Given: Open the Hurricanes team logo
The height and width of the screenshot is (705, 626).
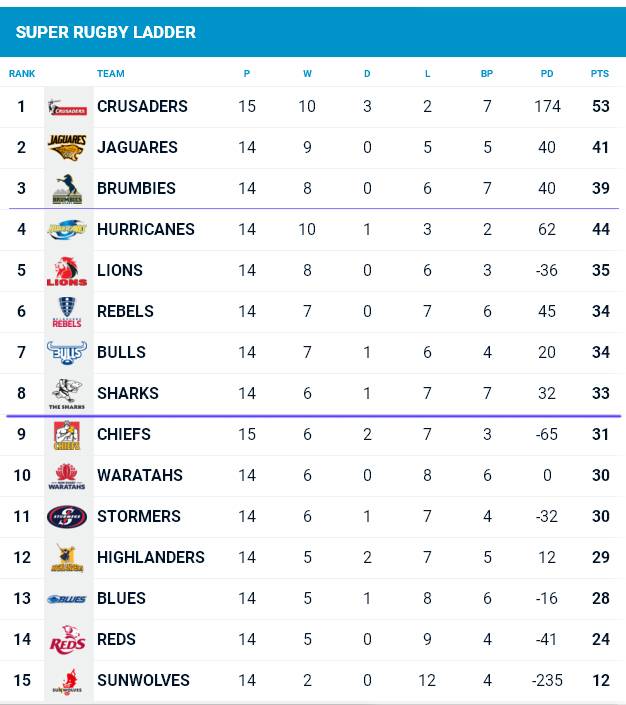Looking at the screenshot, I should point(67,229).
